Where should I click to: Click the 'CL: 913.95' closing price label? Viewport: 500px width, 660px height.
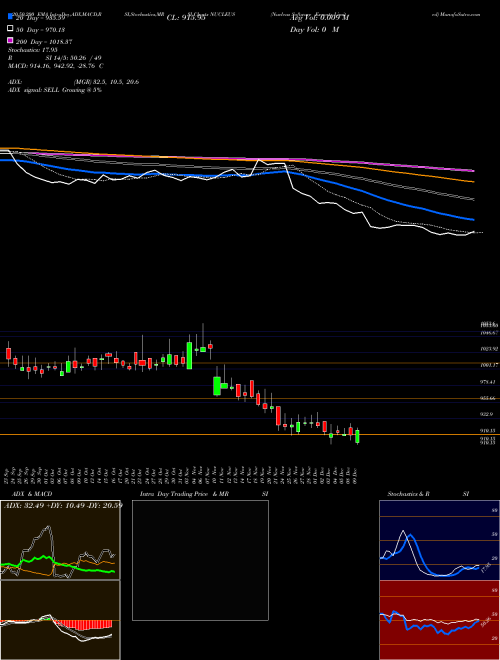tap(186, 18)
